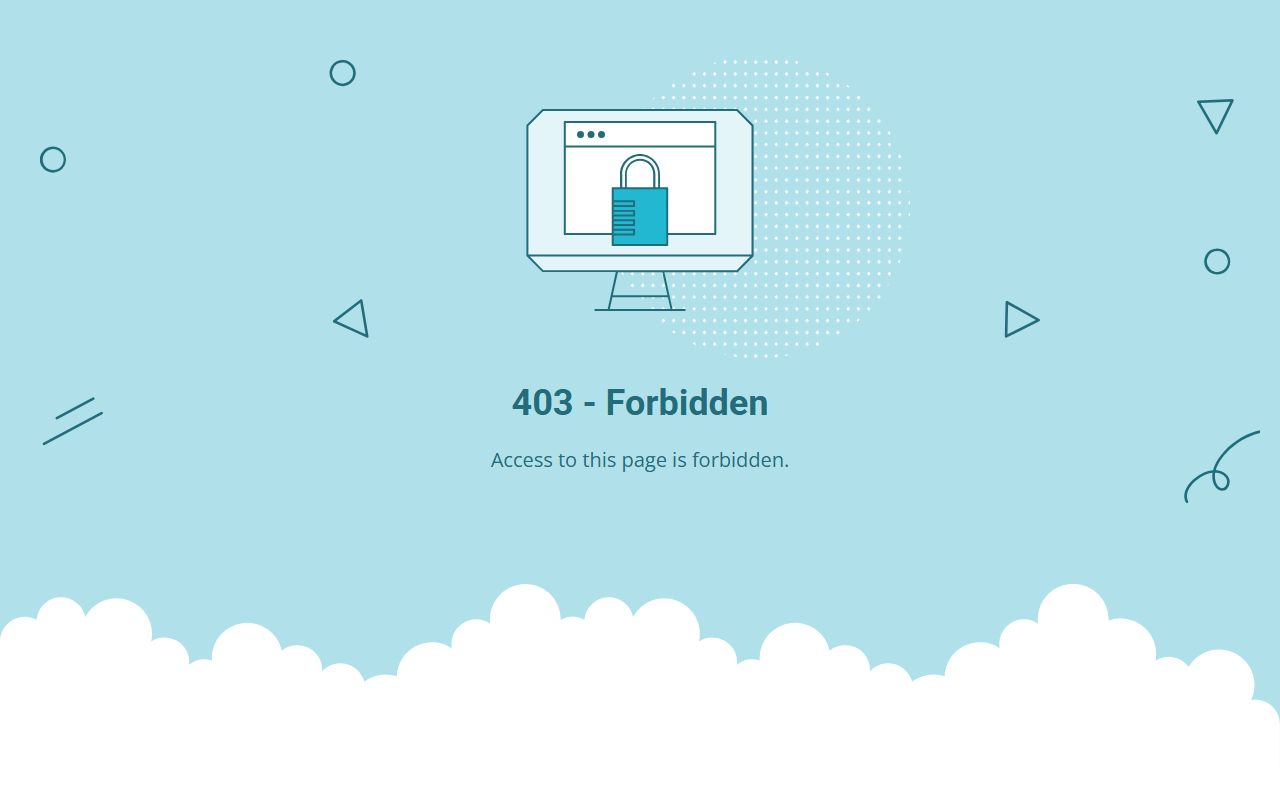Click the two slanted parallel lines
1280x800 pixels.
tap(73, 421)
